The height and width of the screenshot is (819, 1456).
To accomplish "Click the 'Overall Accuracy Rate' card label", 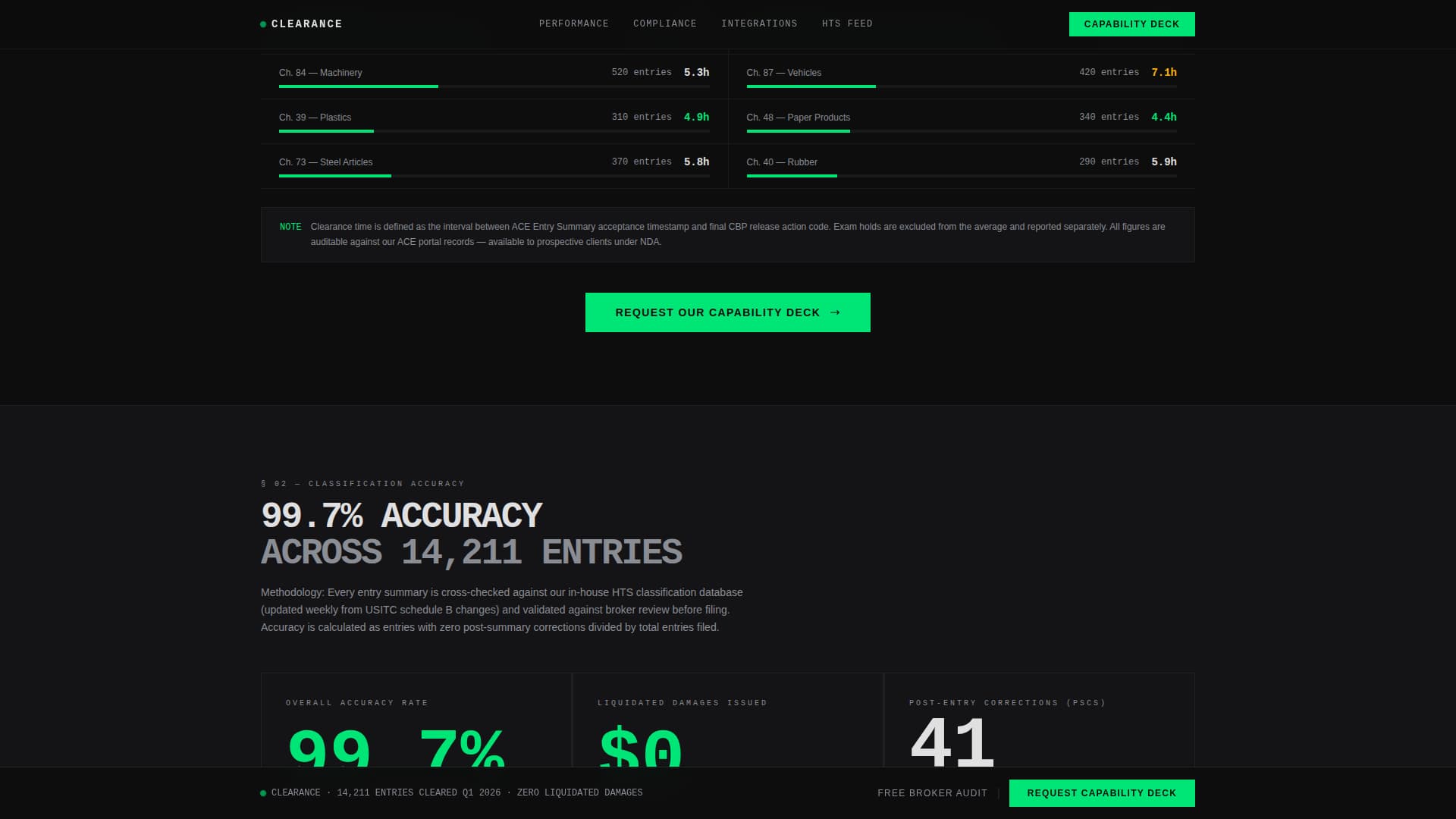I will [357, 703].
